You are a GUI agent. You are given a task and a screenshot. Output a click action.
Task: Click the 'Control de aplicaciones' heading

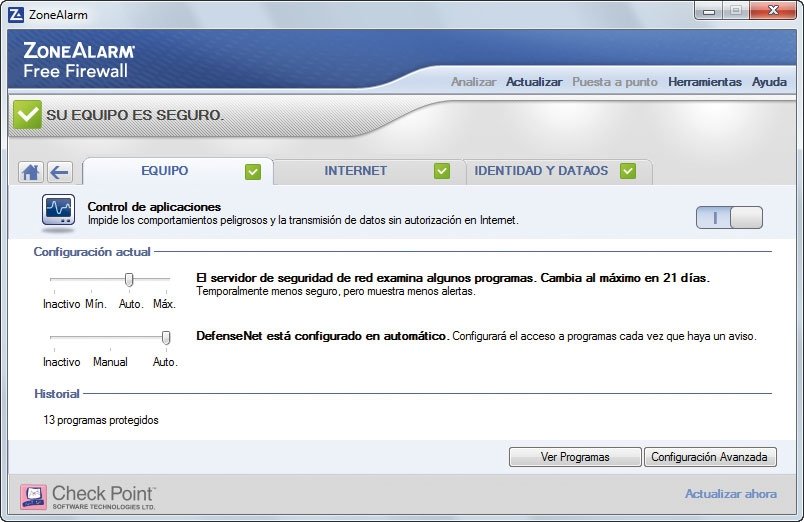[154, 207]
